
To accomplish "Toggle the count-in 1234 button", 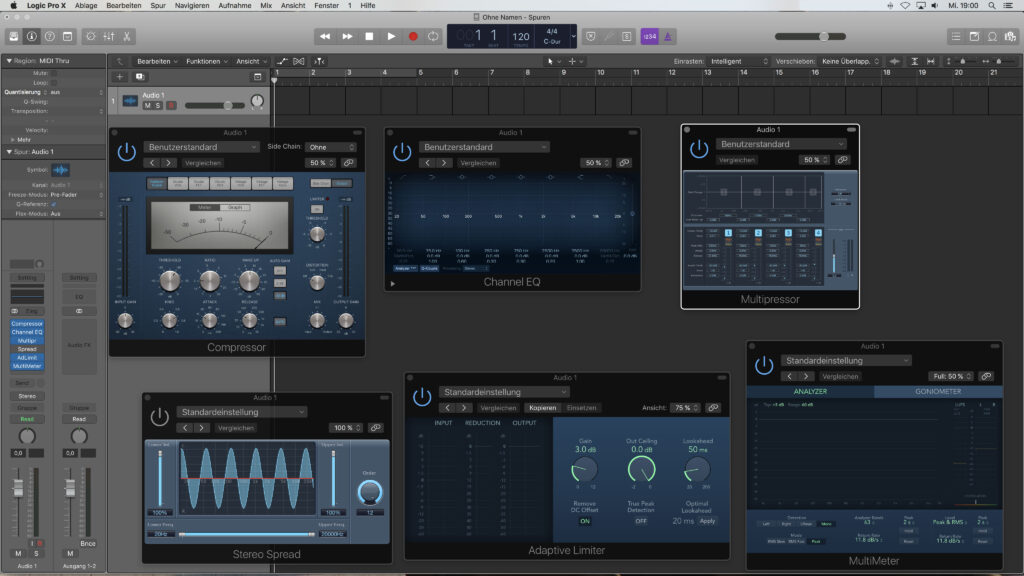I will [x=649, y=37].
